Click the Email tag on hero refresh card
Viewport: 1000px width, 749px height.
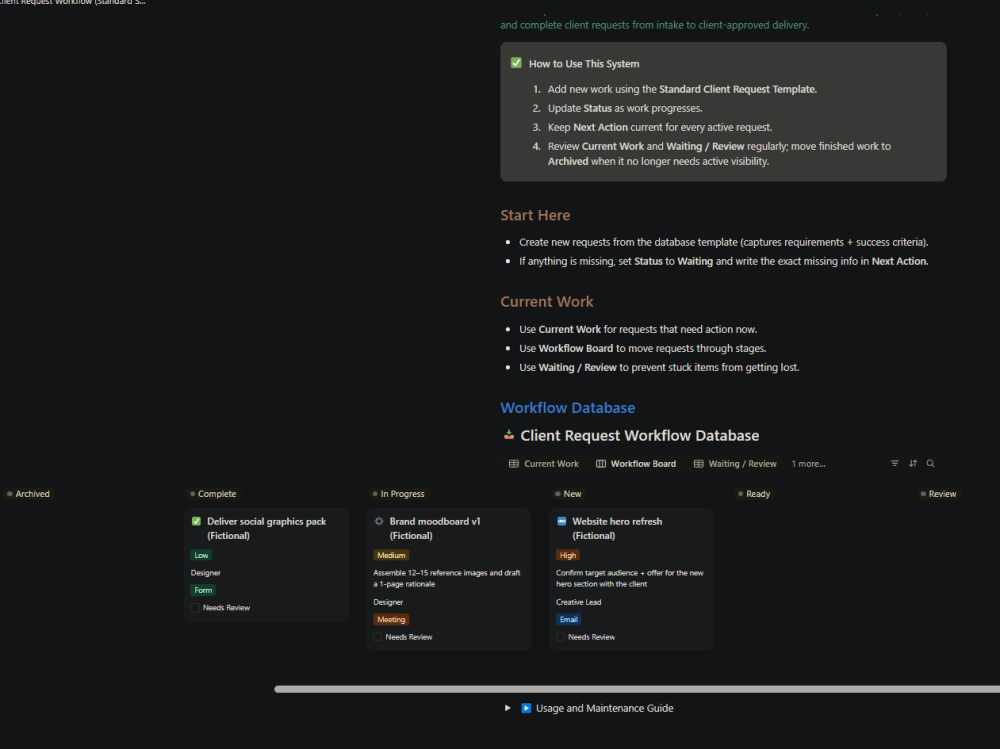pyautogui.click(x=568, y=619)
